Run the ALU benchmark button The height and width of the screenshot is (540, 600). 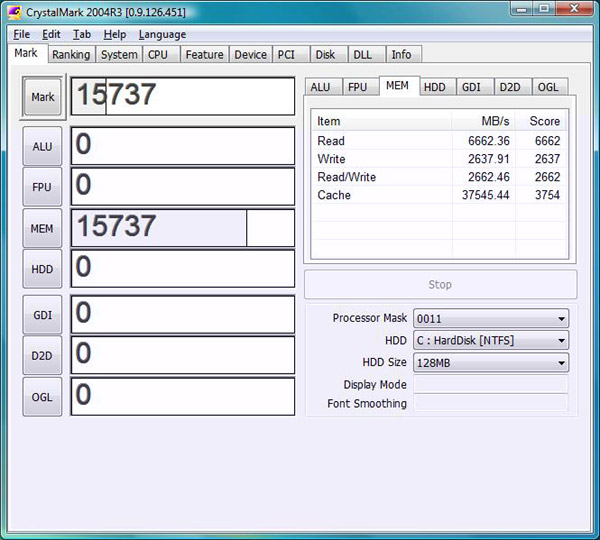tap(42, 146)
